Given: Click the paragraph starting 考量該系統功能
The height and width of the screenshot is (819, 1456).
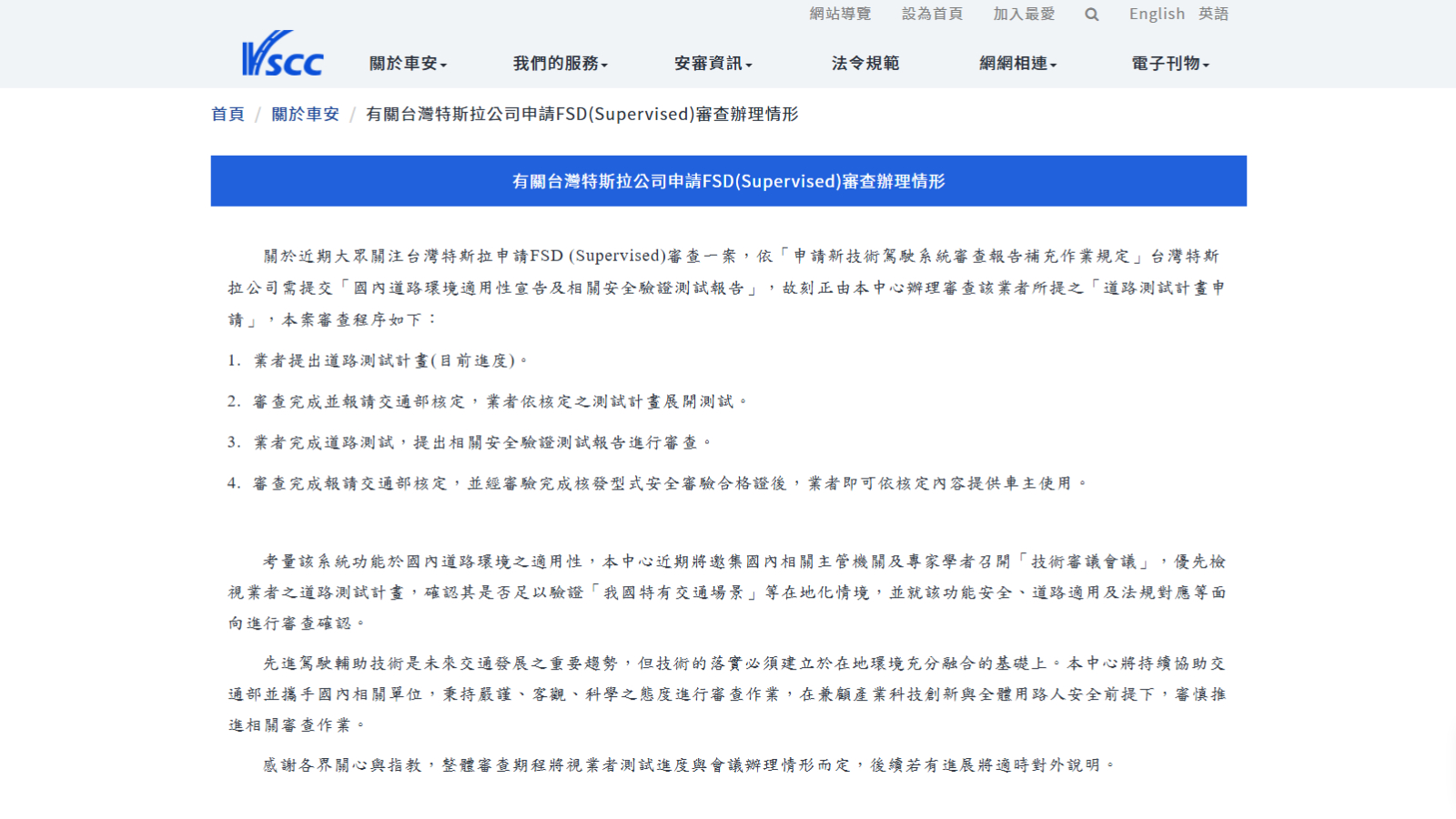Looking at the screenshot, I should pos(727,592).
